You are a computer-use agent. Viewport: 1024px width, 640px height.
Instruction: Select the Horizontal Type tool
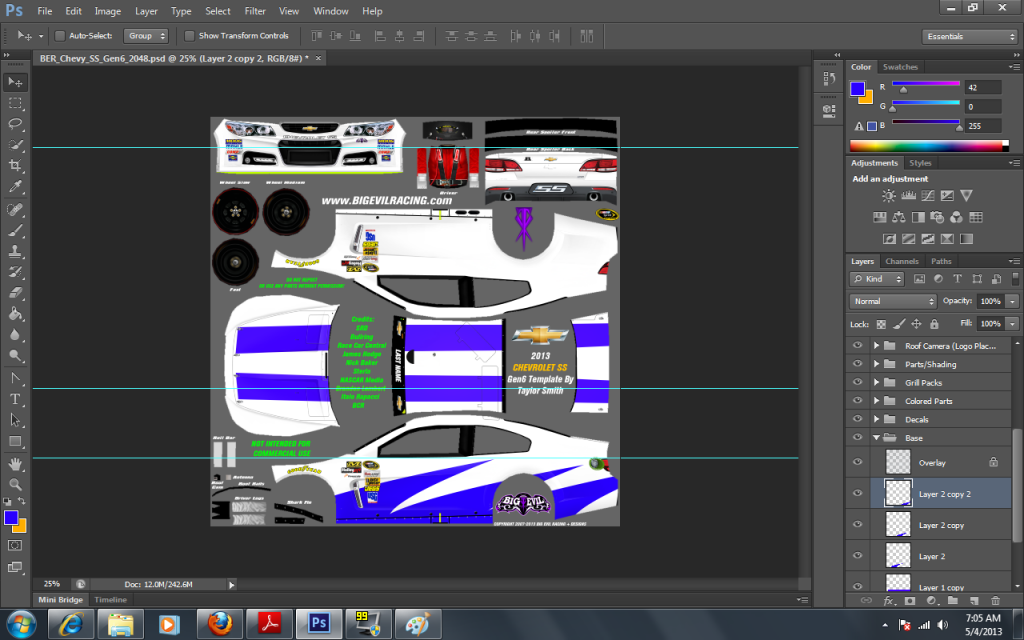tap(15, 400)
